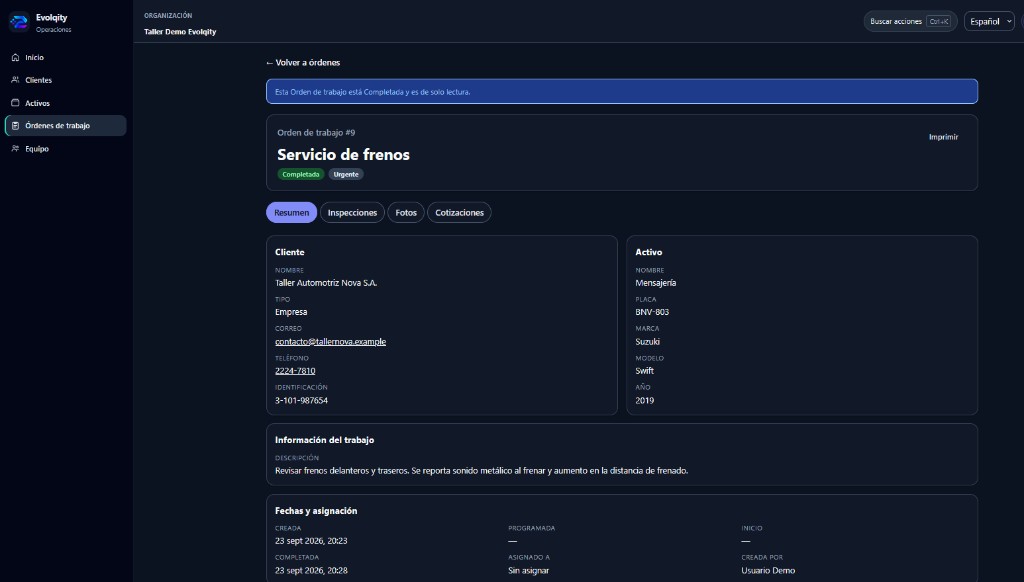This screenshot has height=582, width=1024.
Task: Click the Cliente card heading
Action: click(289, 252)
